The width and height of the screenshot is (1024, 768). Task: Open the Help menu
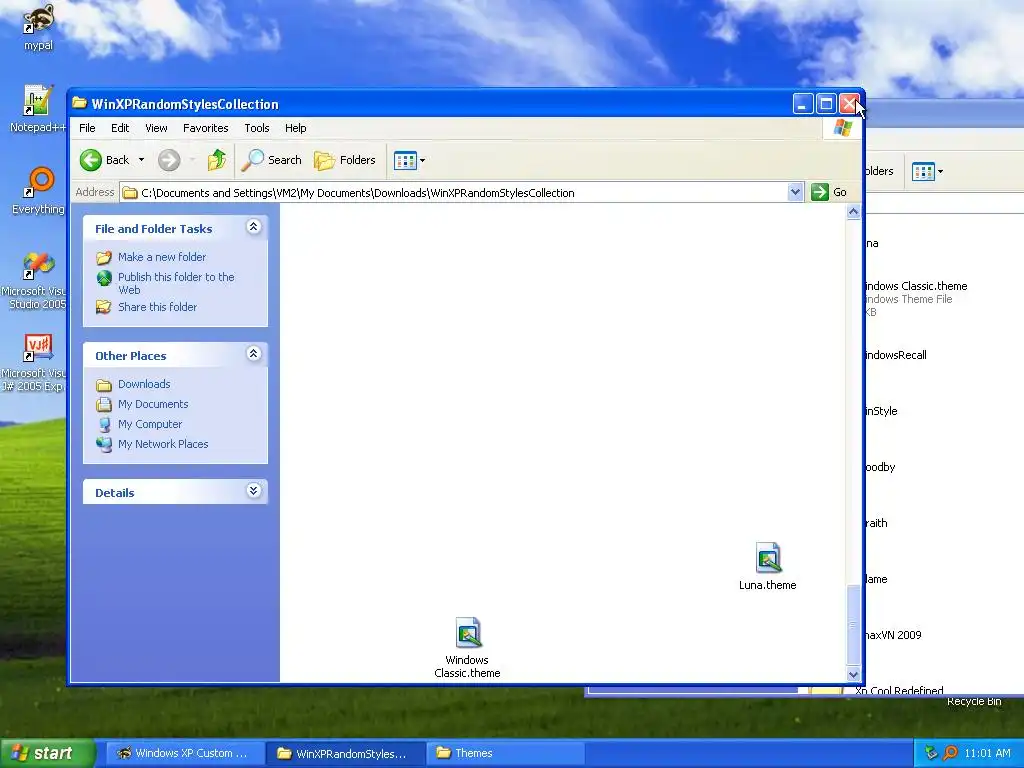point(295,128)
